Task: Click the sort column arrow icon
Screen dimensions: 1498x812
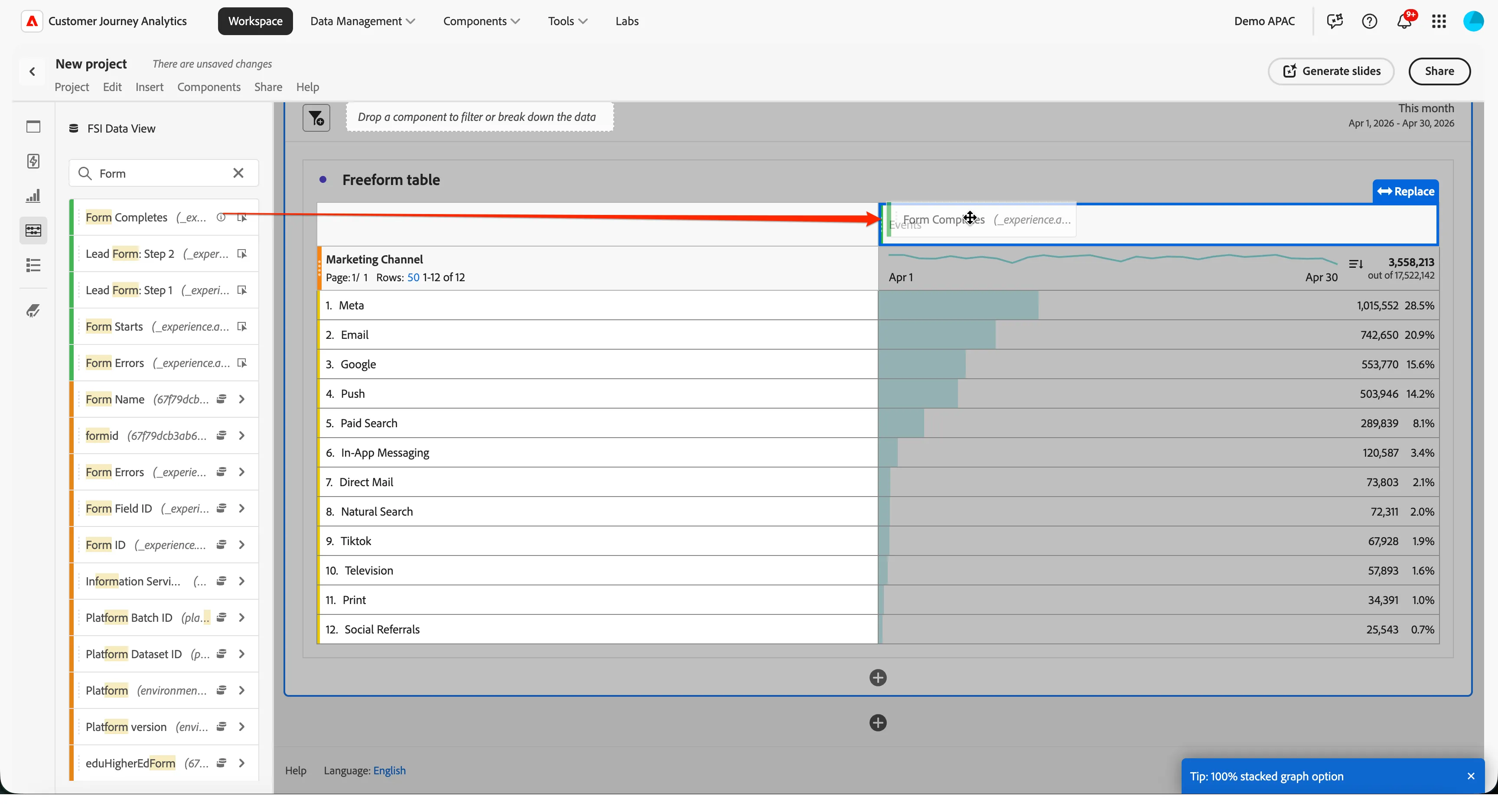Action: point(1355,264)
